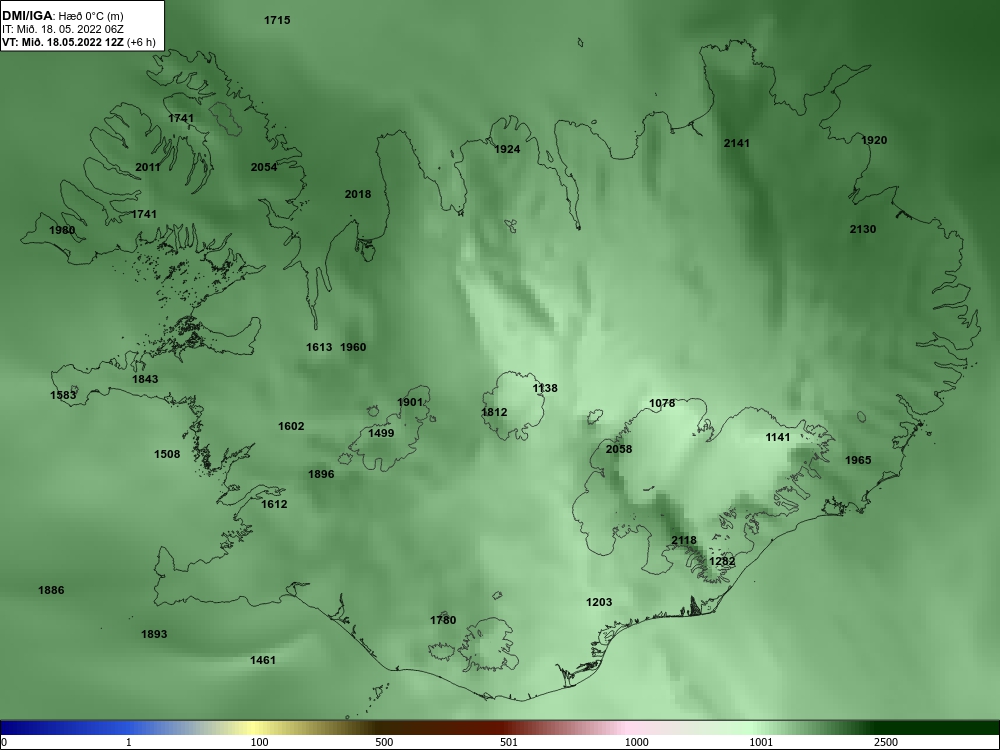Click the 1901 glacier label
This screenshot has width=1000, height=750.
pyautogui.click(x=410, y=402)
